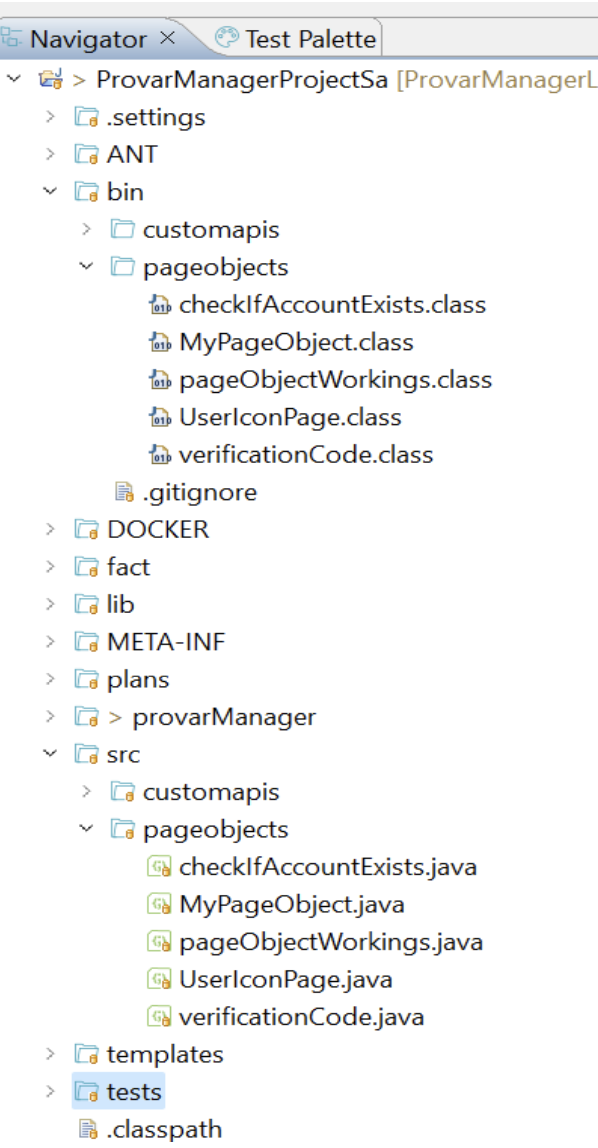598x1148 pixels.
Task: Click the checkIfAccountExists.class file icon
Action: click(159, 305)
